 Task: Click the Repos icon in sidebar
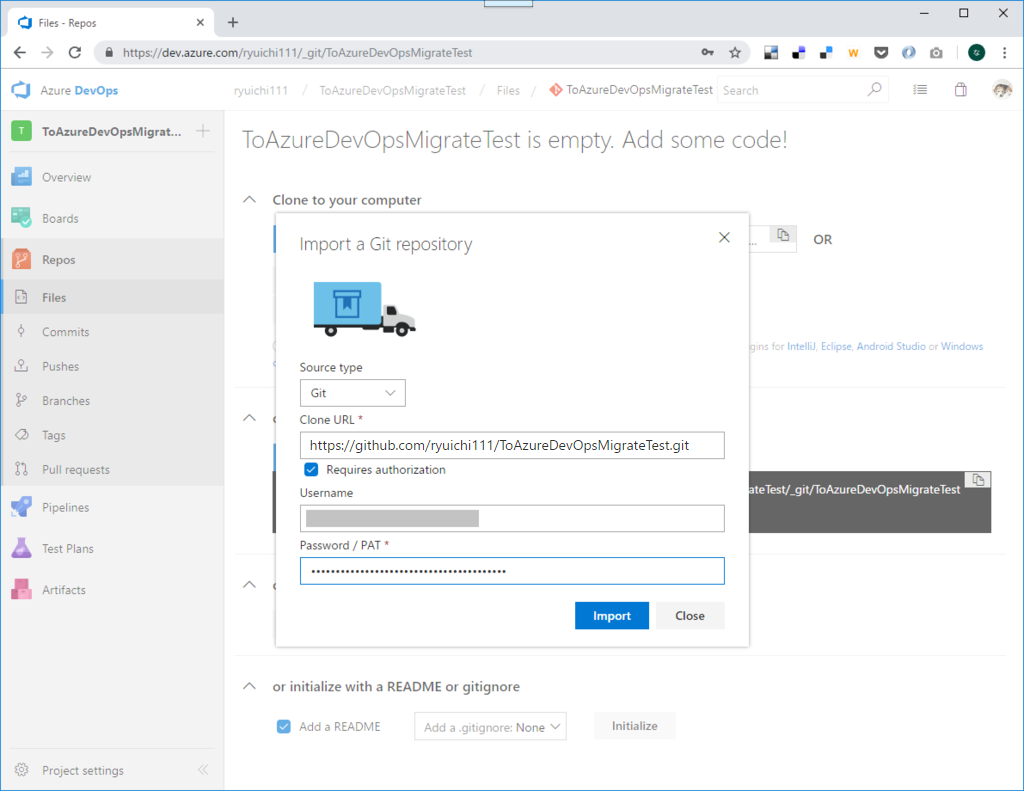(x=21, y=259)
